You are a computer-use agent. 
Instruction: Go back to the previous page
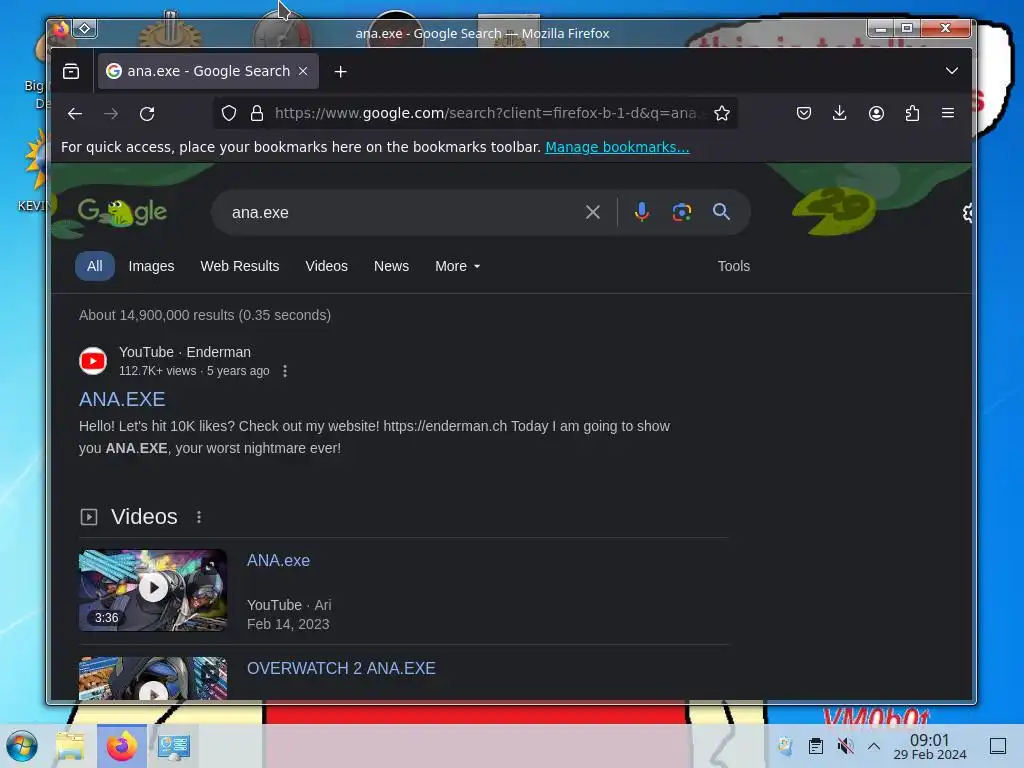pos(74,114)
